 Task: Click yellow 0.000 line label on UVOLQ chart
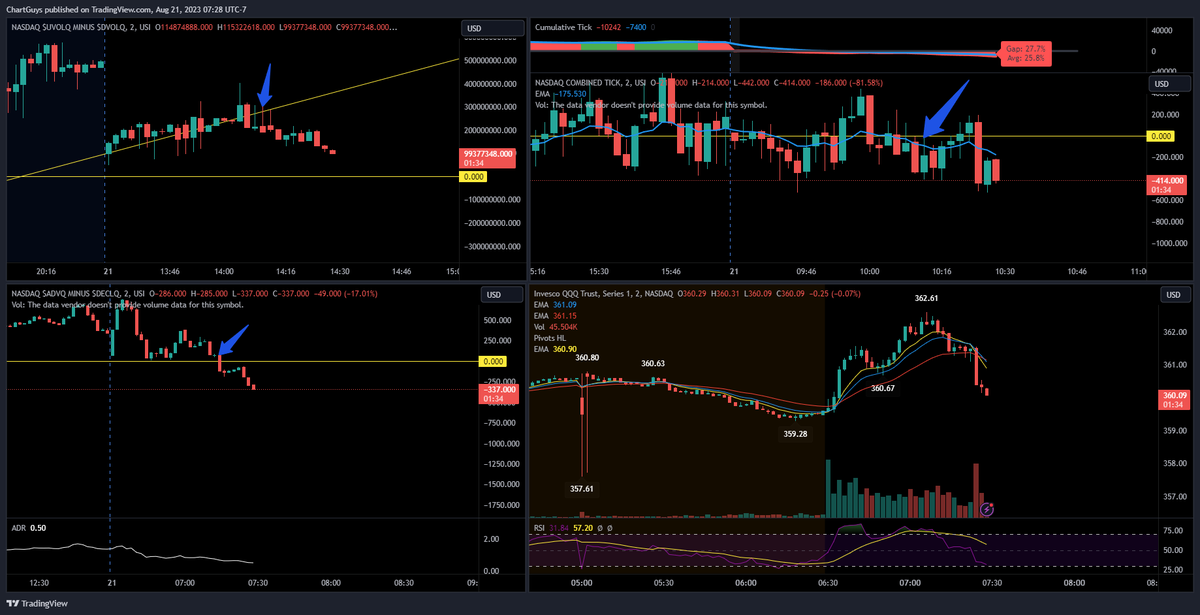click(472, 176)
